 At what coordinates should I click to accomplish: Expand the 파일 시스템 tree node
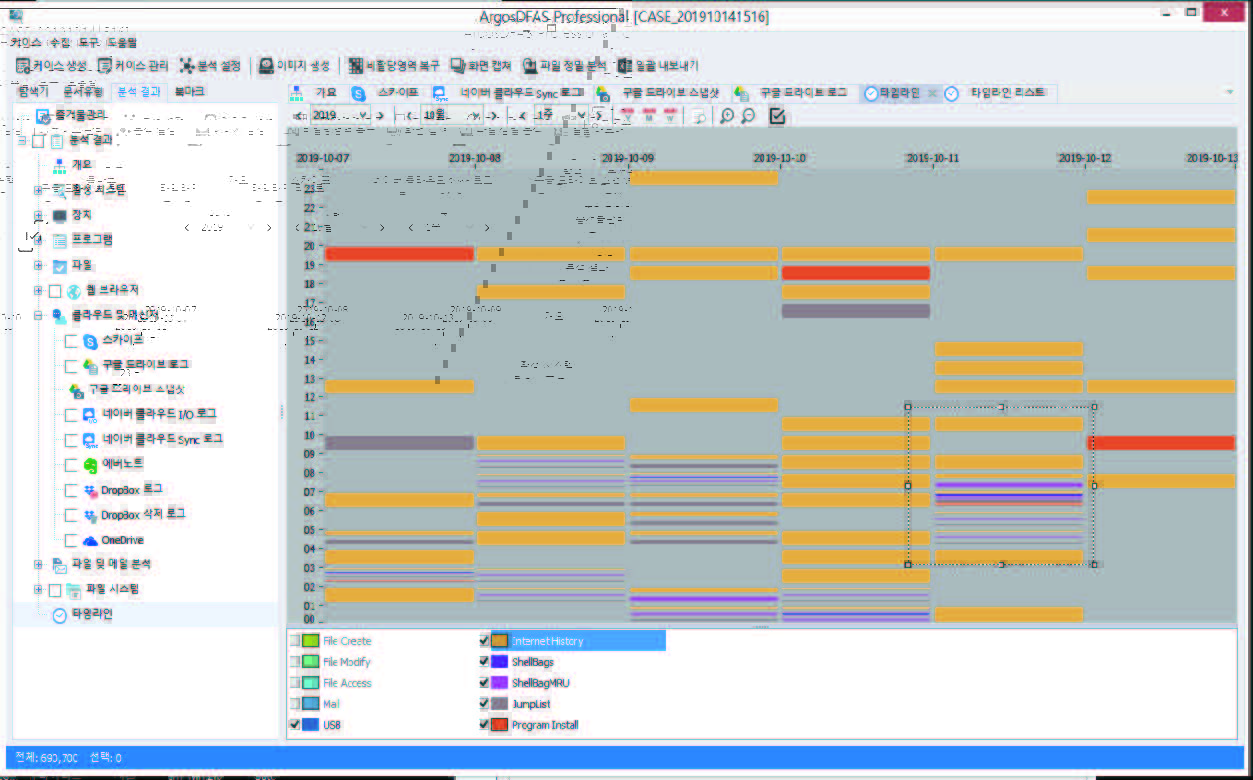(x=38, y=590)
